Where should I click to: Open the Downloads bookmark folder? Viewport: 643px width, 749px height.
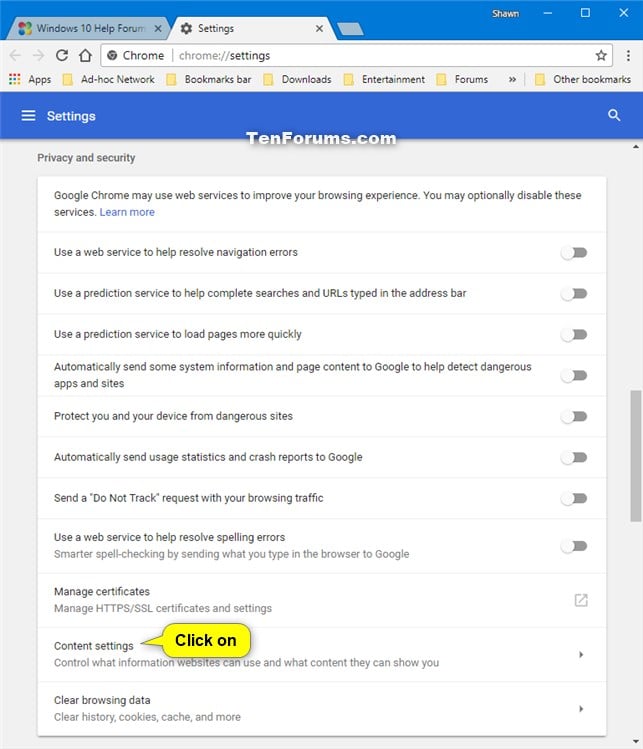[298, 79]
